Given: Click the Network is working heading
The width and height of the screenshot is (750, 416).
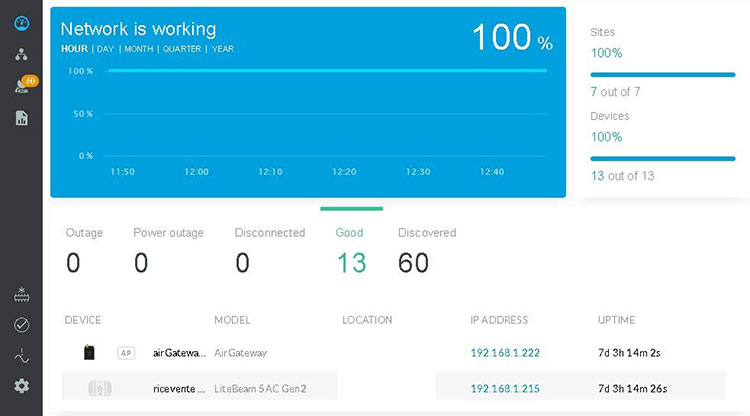Looking at the screenshot, I should coord(138,29).
